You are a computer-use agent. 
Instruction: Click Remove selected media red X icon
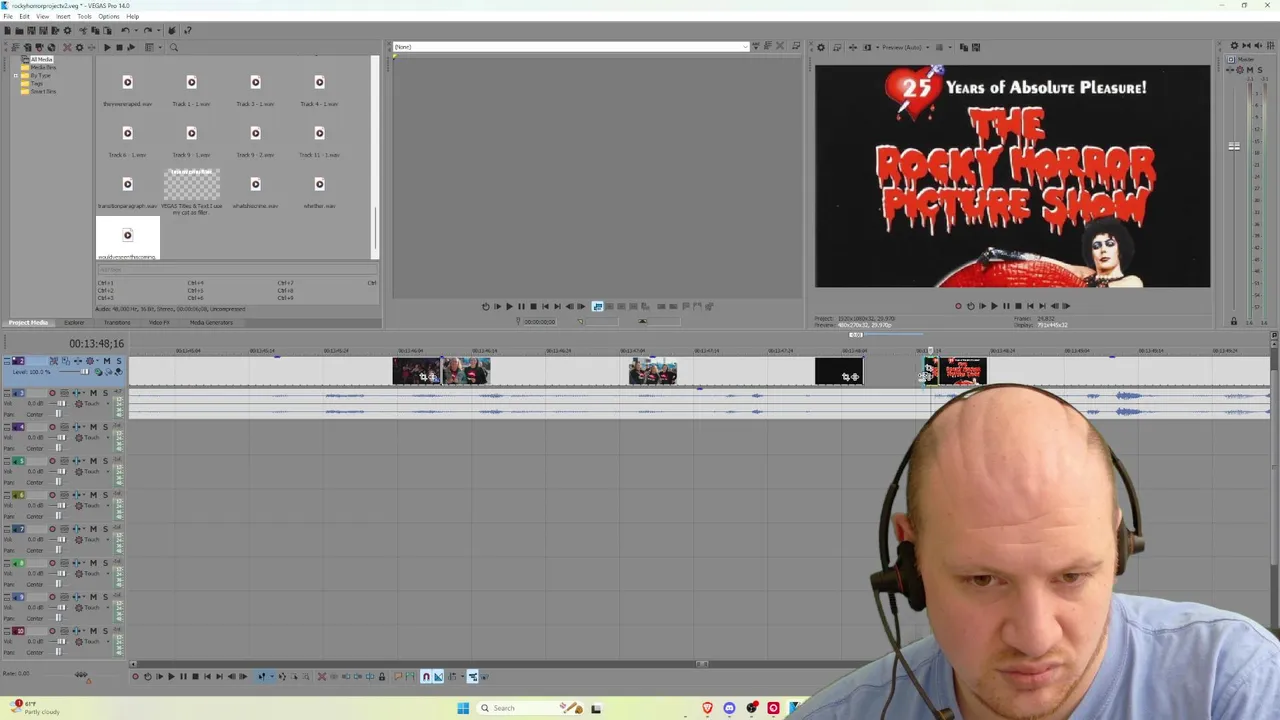click(68, 47)
